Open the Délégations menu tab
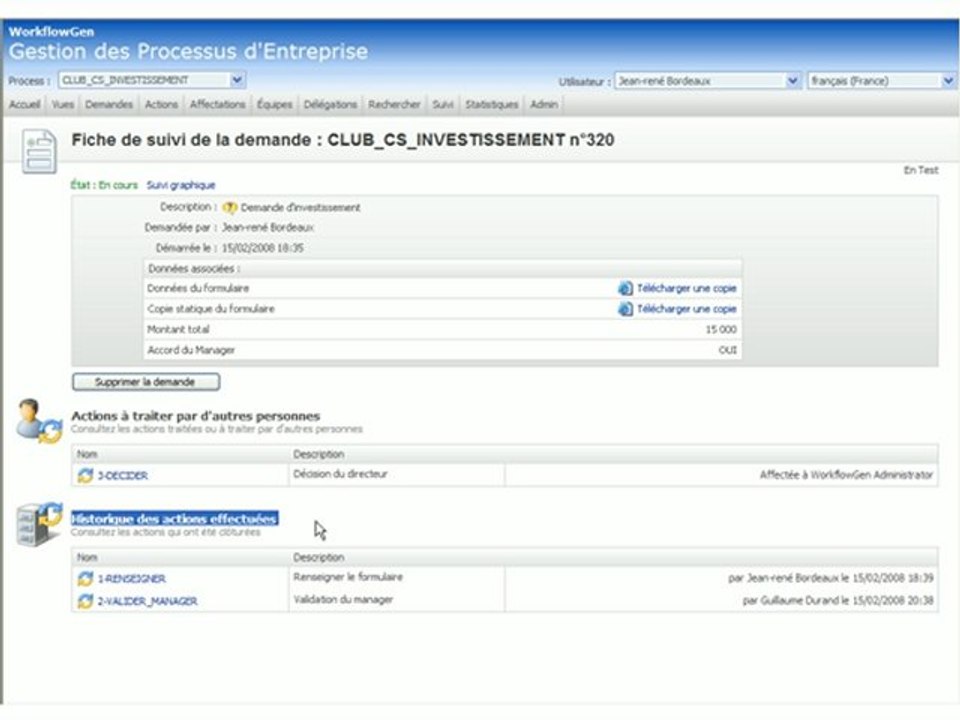Screen dimensions: 960x720 [330, 105]
